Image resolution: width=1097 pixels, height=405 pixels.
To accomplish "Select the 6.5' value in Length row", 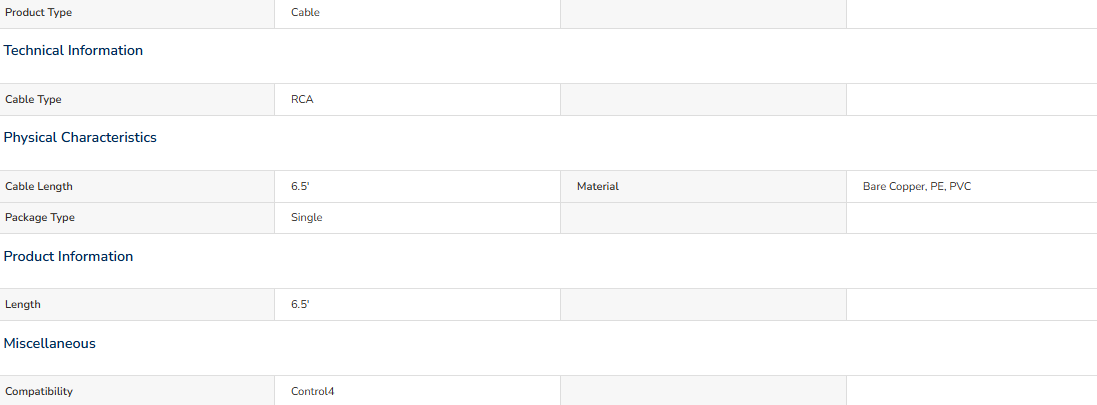I will point(300,304).
